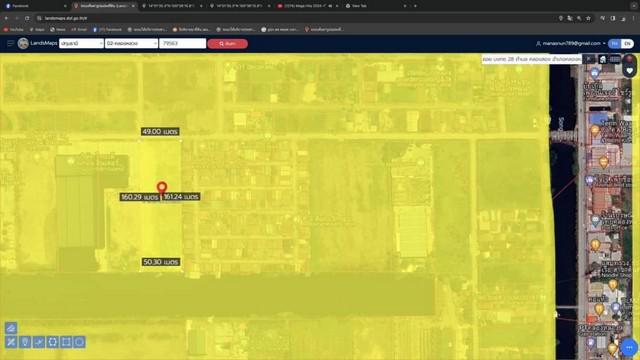Open the News bookmark

pos(58,29)
